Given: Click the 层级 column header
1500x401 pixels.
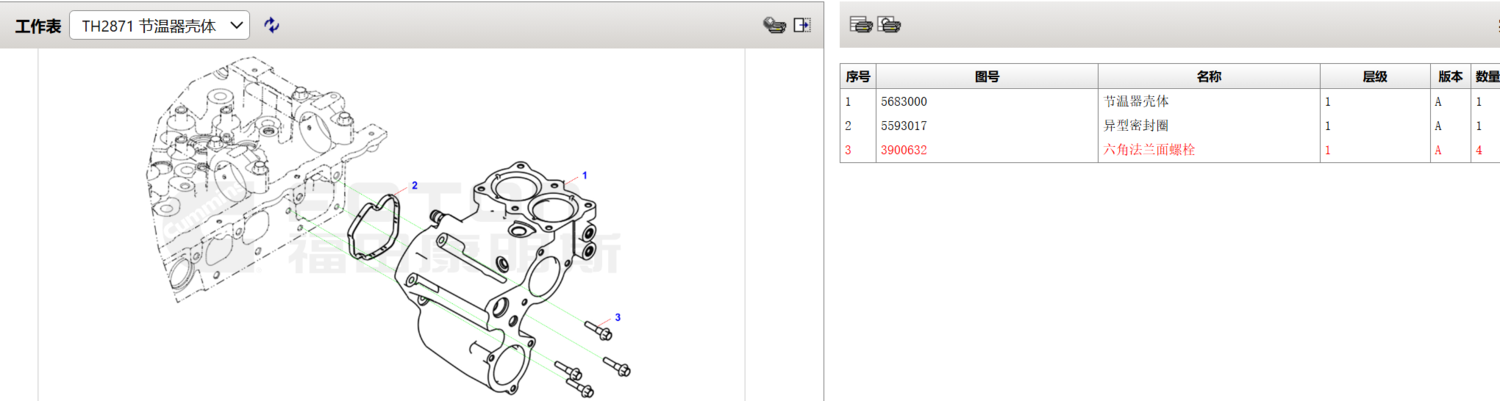Looking at the screenshot, I should coord(1375,77).
